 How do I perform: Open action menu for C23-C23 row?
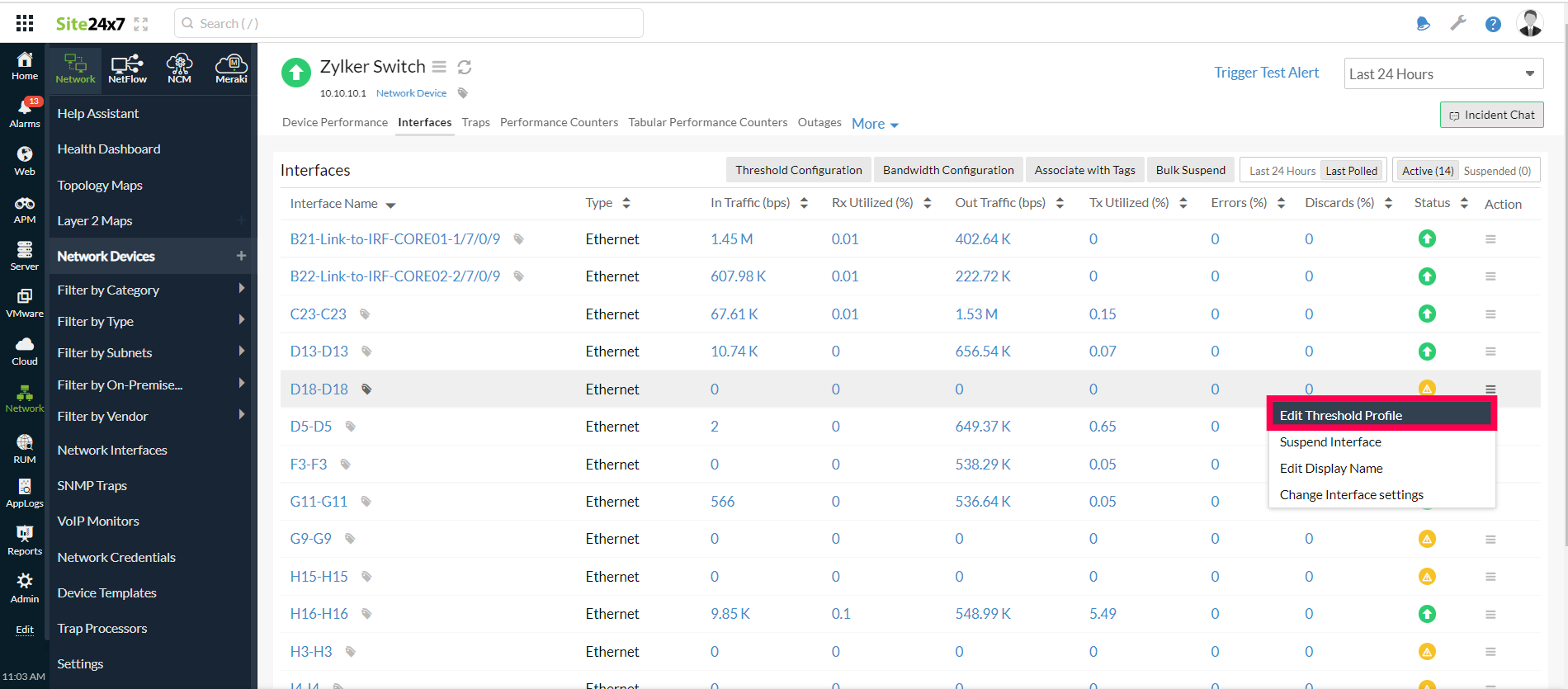point(1490,314)
